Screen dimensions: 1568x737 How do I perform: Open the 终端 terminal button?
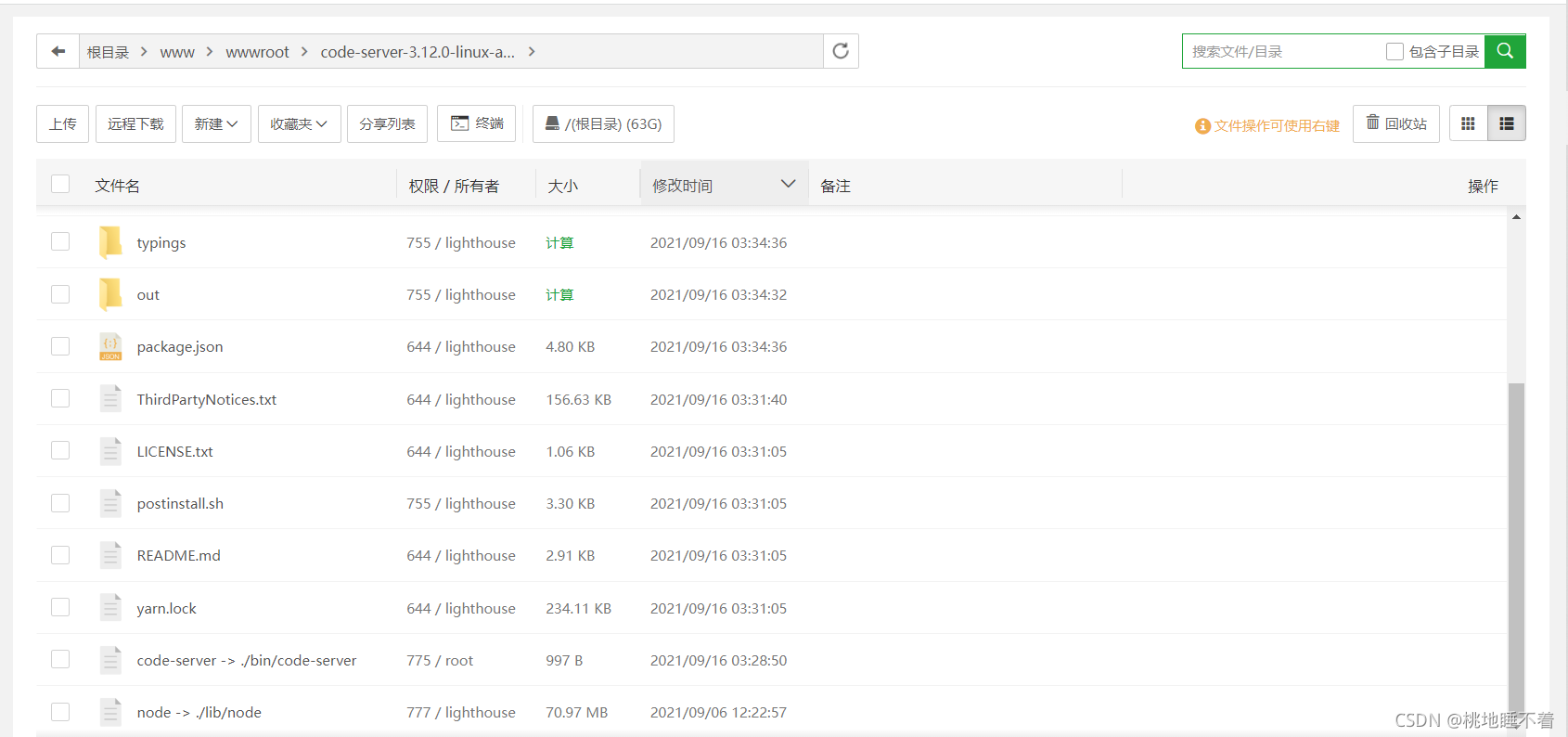coord(477,123)
